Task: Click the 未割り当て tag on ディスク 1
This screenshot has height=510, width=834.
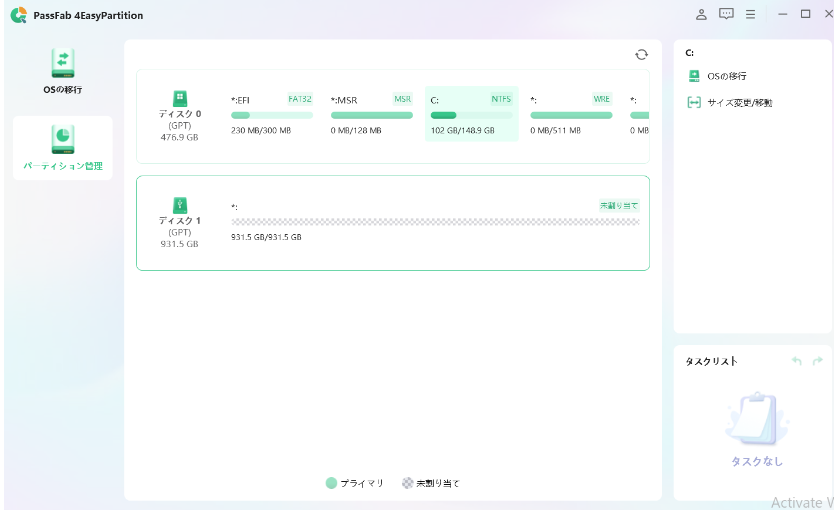Action: point(619,206)
